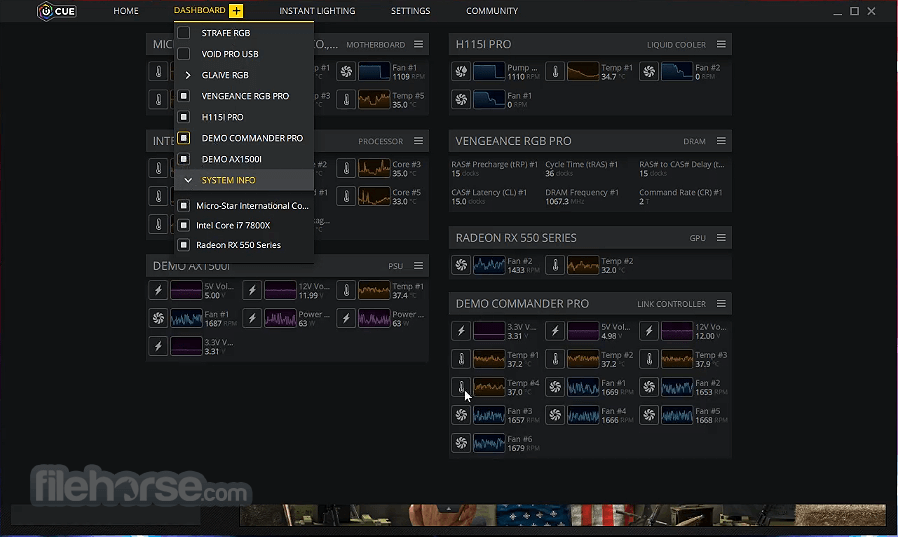Expand the GLAIVE RGB entry

point(187,75)
